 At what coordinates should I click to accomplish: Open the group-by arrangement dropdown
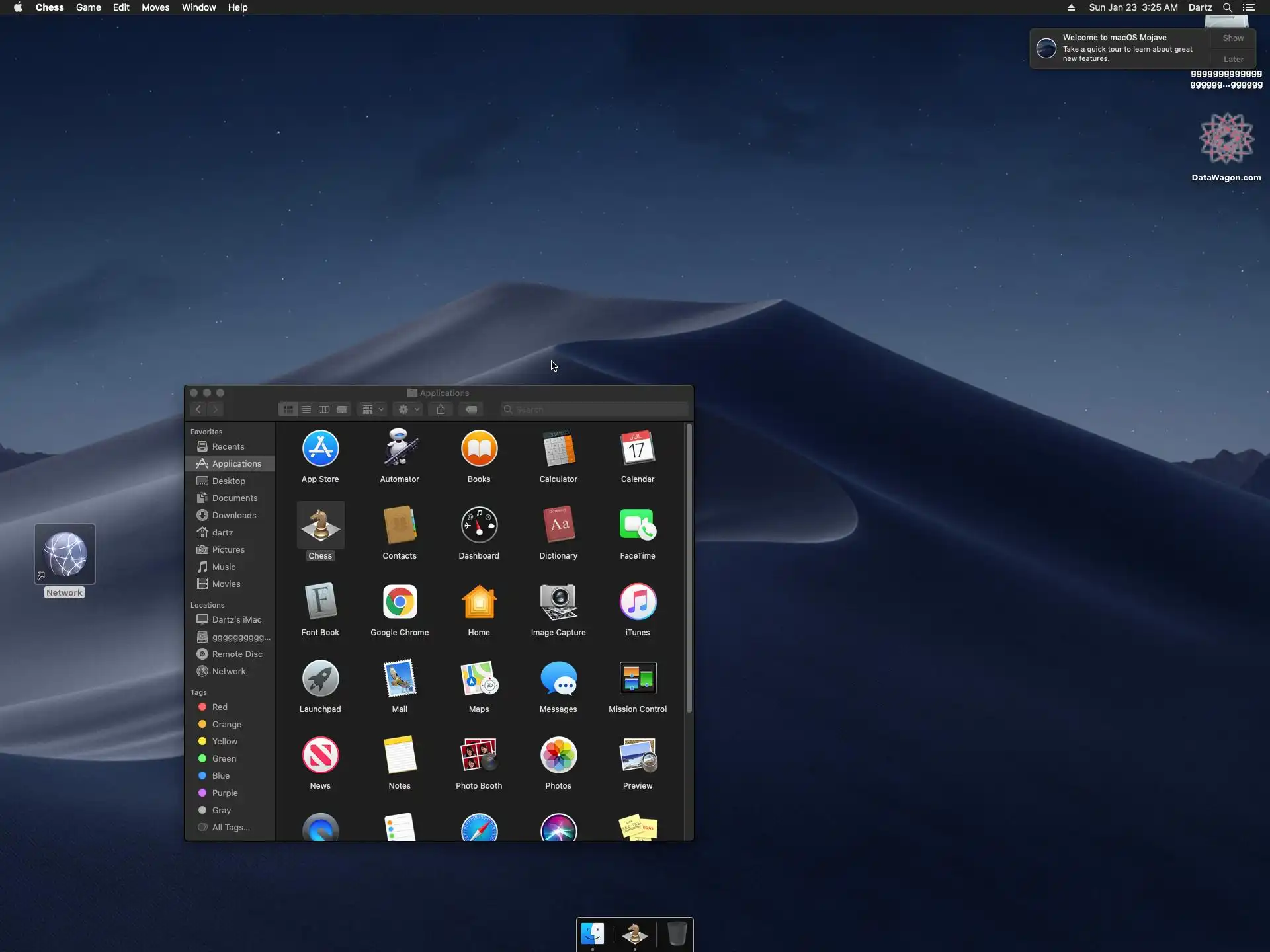[372, 409]
